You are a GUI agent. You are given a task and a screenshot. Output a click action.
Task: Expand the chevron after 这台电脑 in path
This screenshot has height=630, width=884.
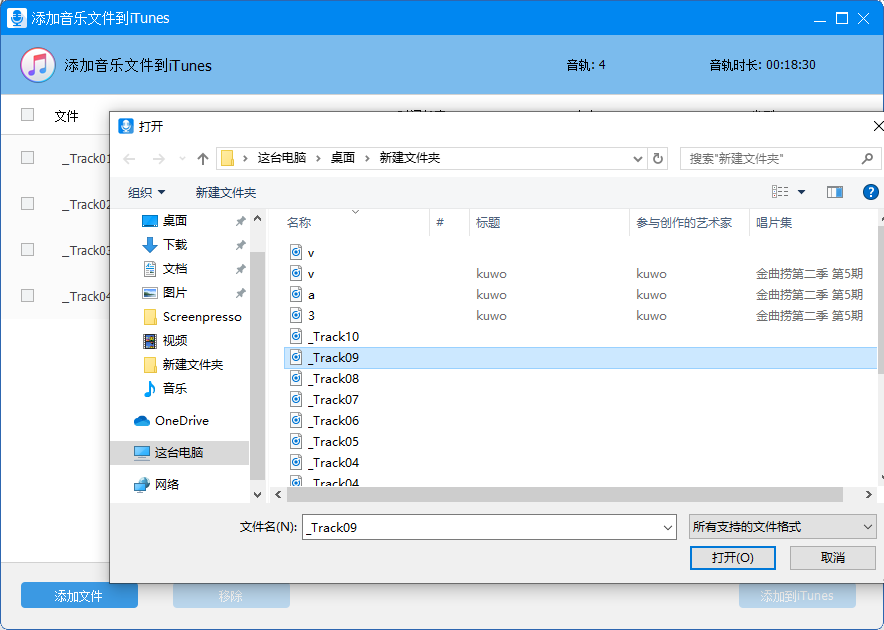(x=319, y=158)
